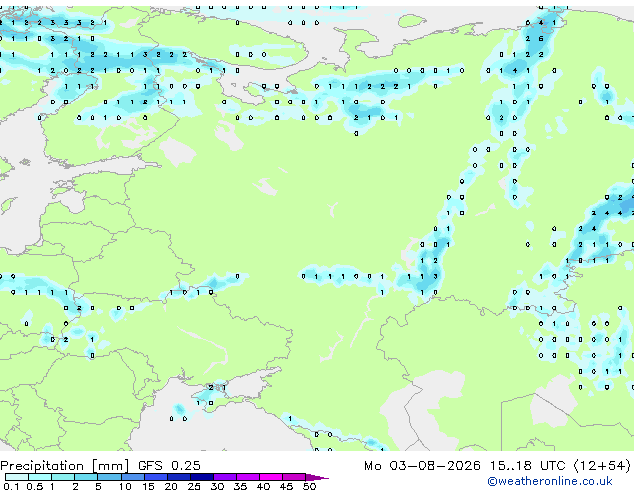Screen dimensions: 634x490
Task: Click the '15..18 UTC' time text
Action: (527, 466)
